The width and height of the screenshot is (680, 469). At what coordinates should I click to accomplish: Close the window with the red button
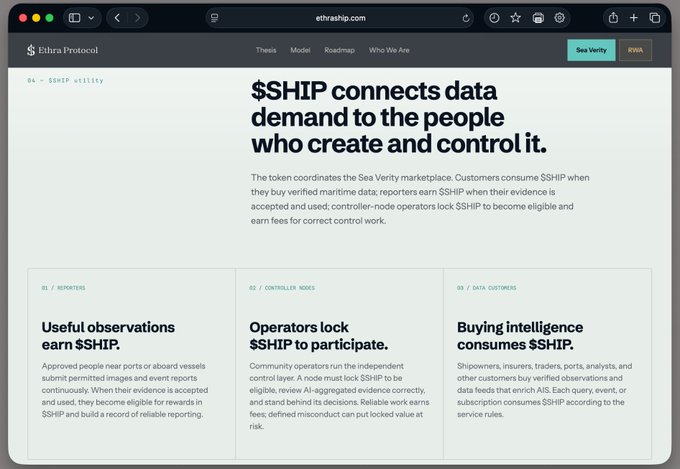click(x=23, y=18)
